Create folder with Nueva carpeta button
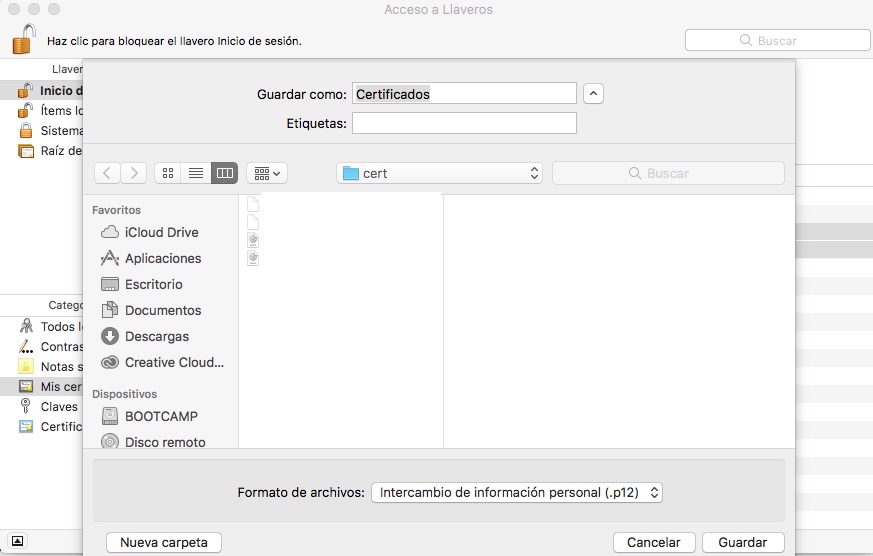 pos(164,542)
